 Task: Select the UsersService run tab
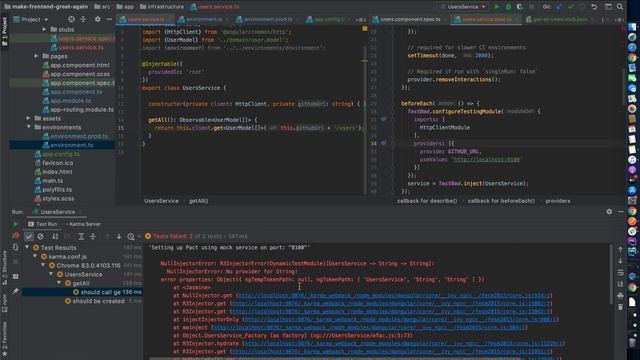(x=55, y=212)
